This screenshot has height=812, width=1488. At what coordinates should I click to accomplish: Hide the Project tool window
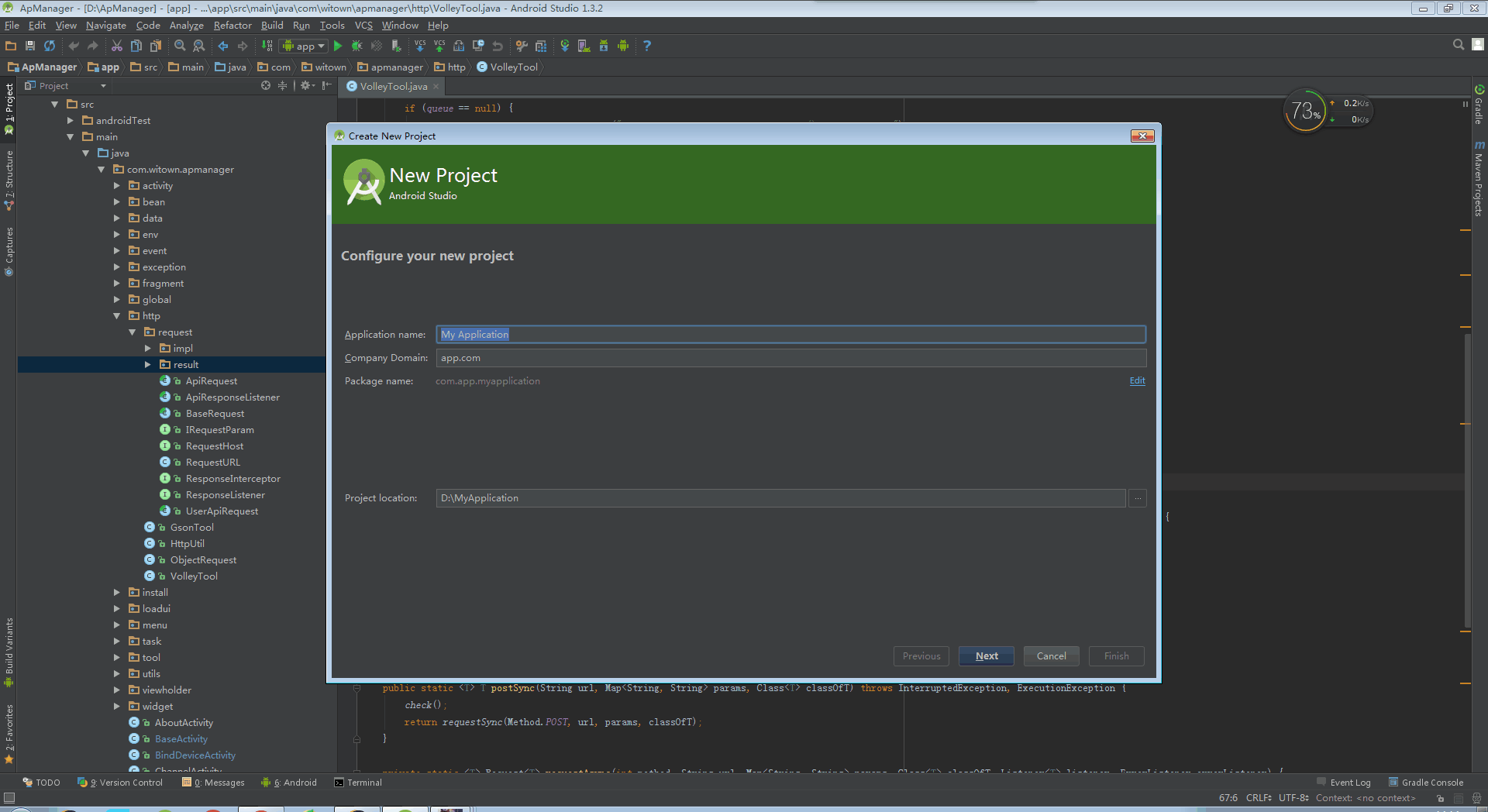click(327, 85)
